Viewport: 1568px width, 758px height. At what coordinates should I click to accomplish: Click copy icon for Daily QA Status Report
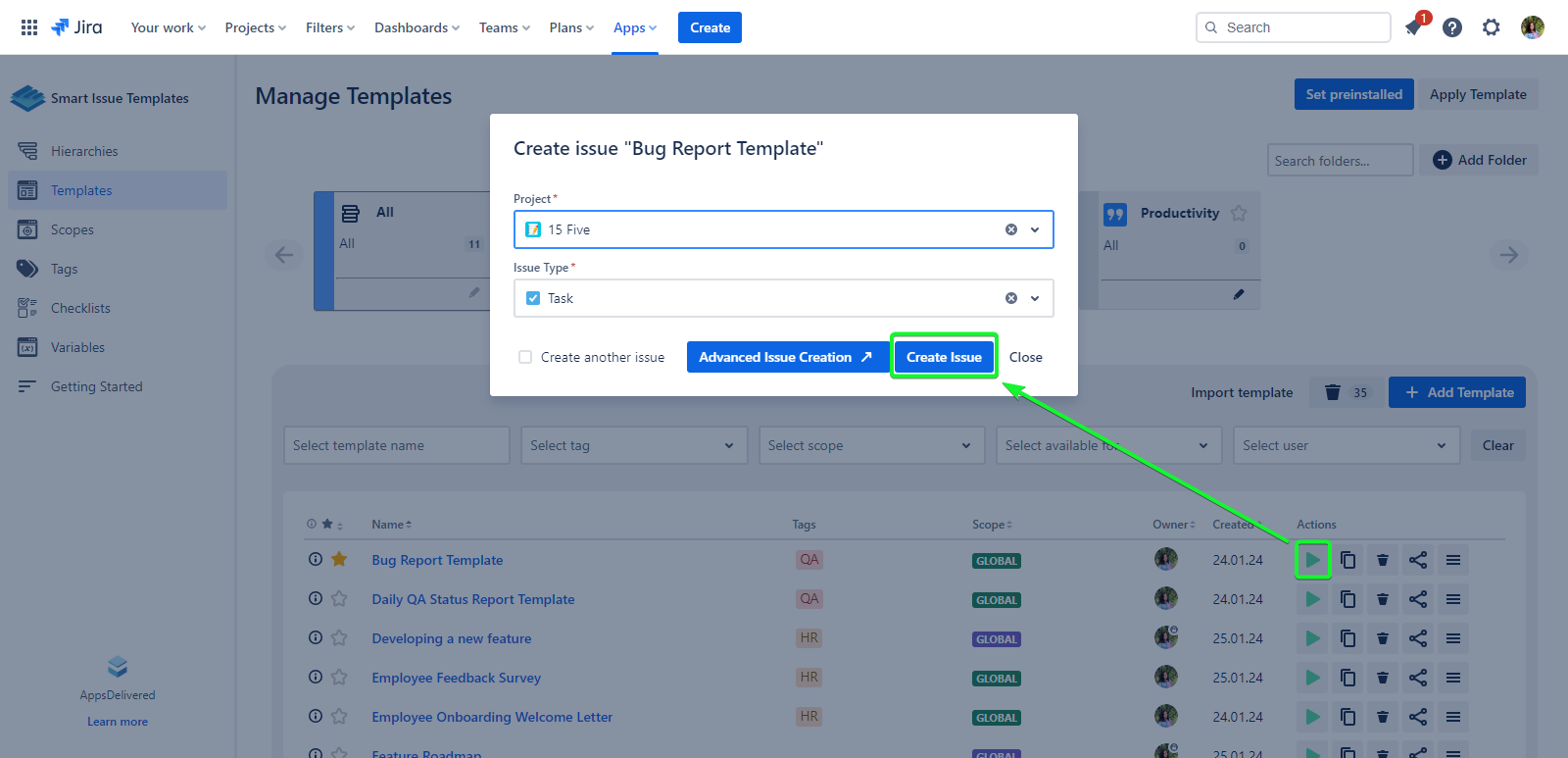tap(1347, 599)
